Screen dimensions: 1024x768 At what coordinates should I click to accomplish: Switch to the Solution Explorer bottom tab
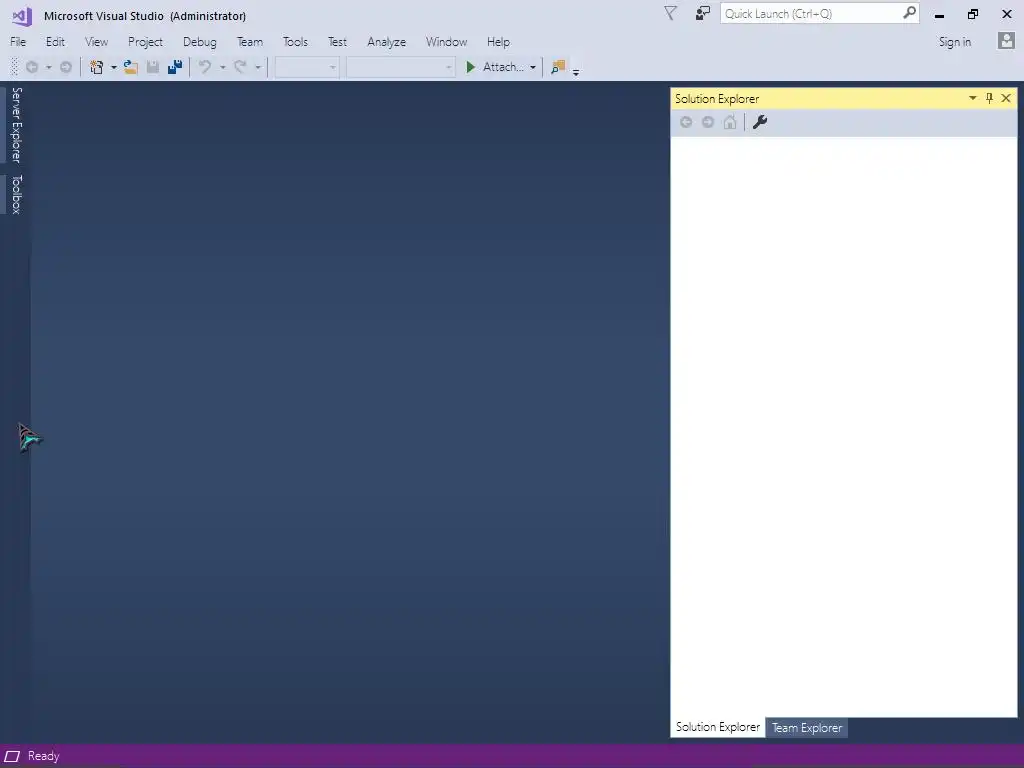(x=718, y=727)
